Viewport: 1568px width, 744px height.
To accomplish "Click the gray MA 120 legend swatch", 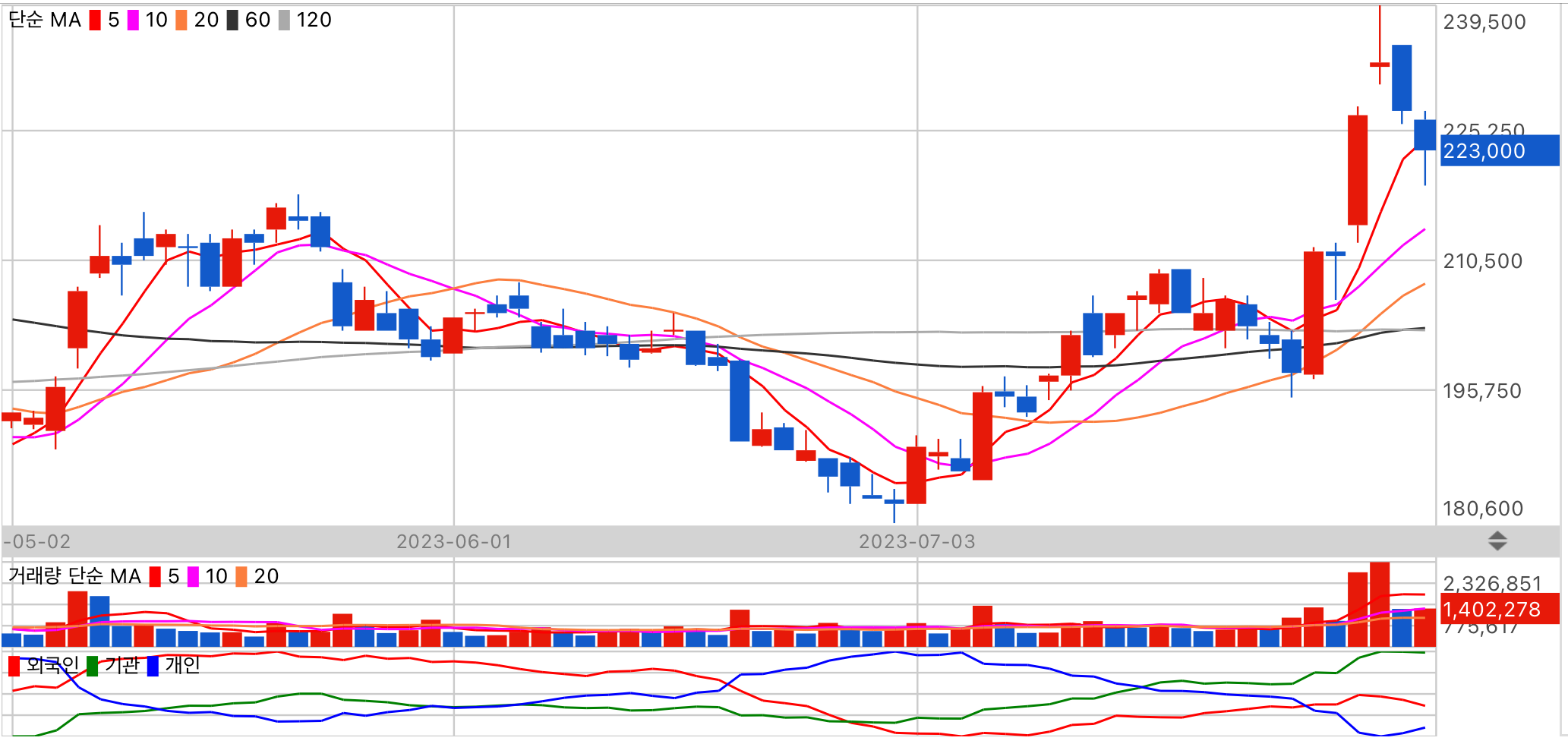I will pos(284,20).
